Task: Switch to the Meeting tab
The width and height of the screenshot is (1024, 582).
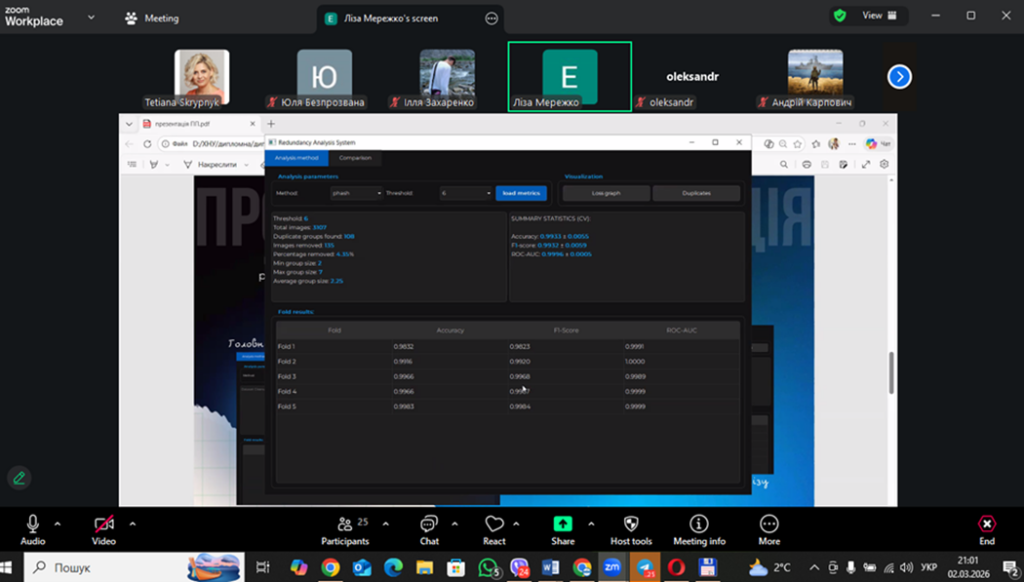Action: [153, 18]
